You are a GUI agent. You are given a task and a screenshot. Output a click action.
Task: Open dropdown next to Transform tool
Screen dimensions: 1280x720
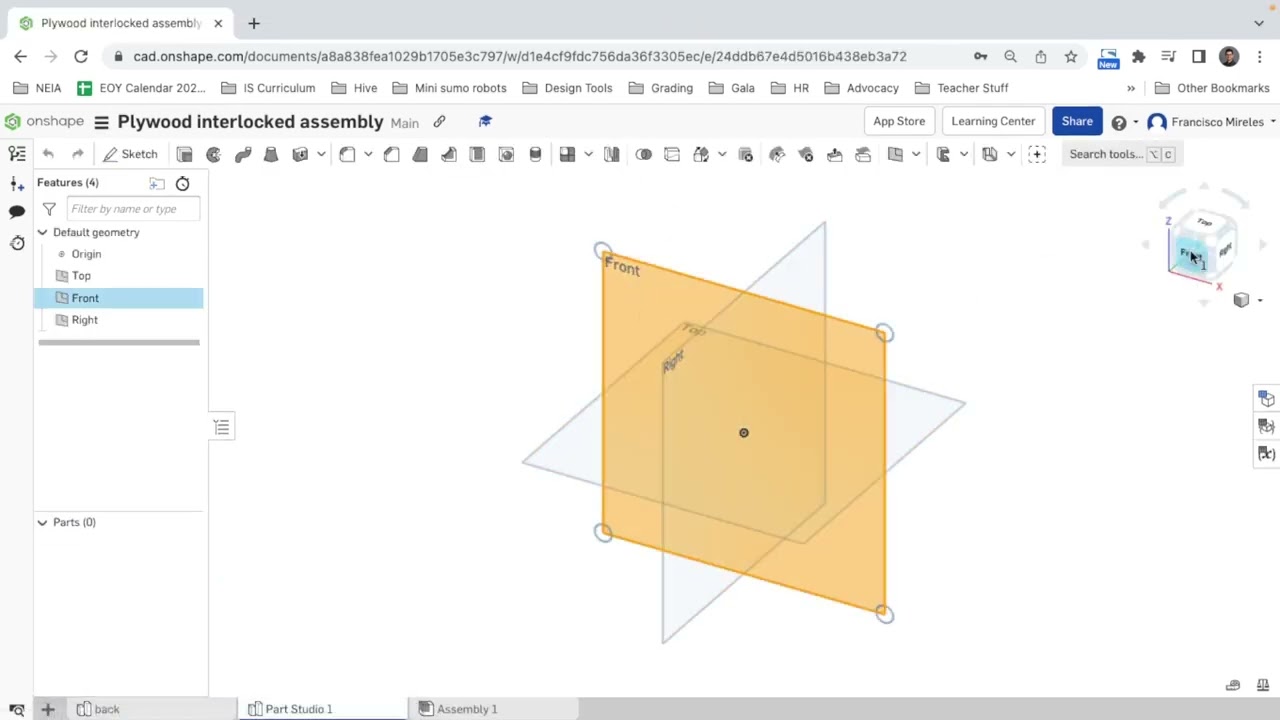click(722, 154)
